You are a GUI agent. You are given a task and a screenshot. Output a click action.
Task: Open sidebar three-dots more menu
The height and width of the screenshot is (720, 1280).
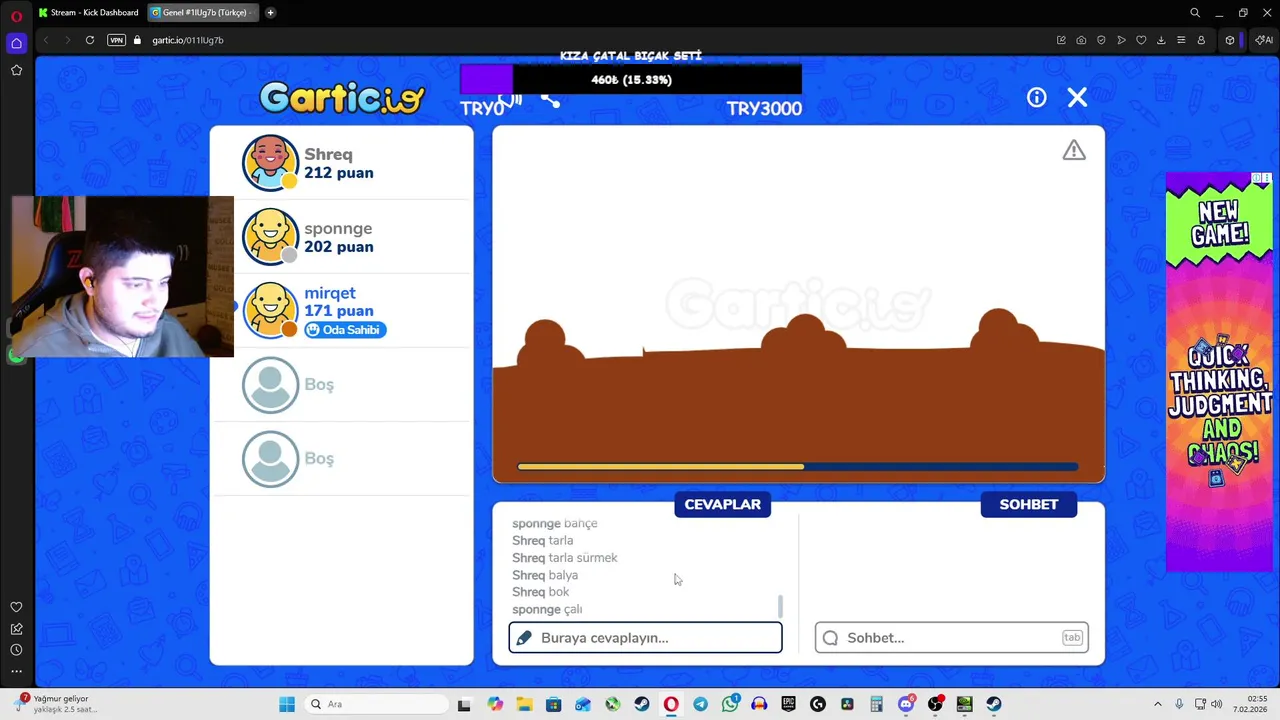(16, 671)
